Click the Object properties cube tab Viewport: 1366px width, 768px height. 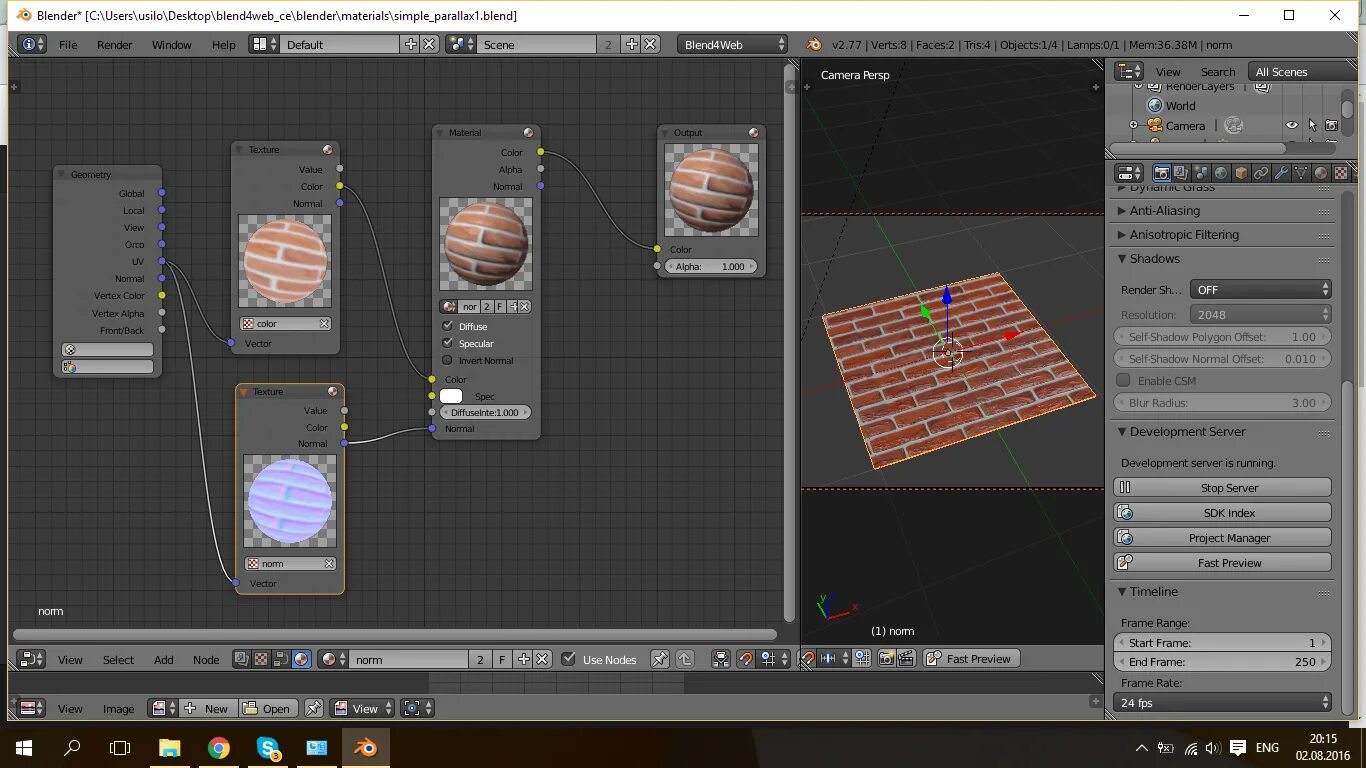(1241, 173)
